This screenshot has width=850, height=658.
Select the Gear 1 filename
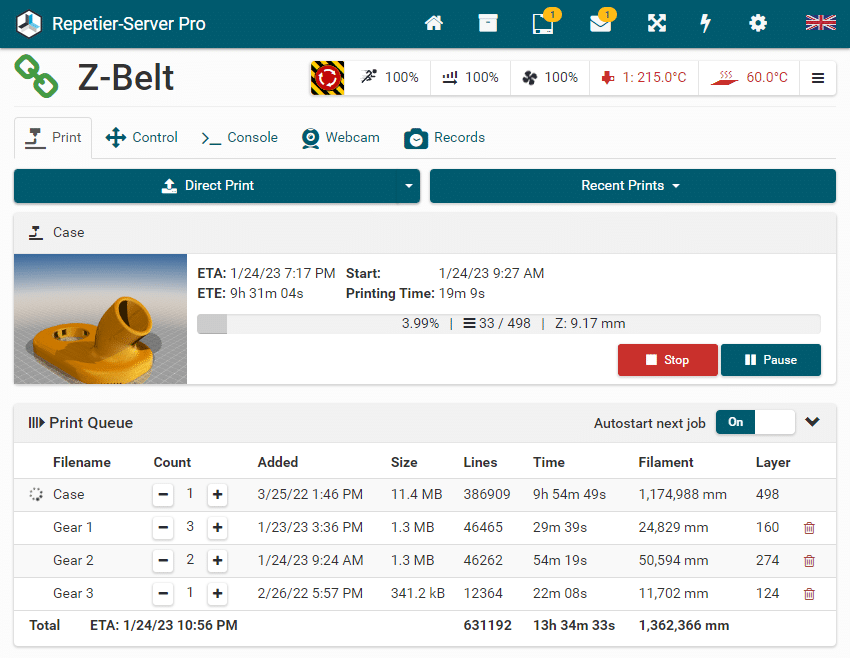(x=73, y=527)
